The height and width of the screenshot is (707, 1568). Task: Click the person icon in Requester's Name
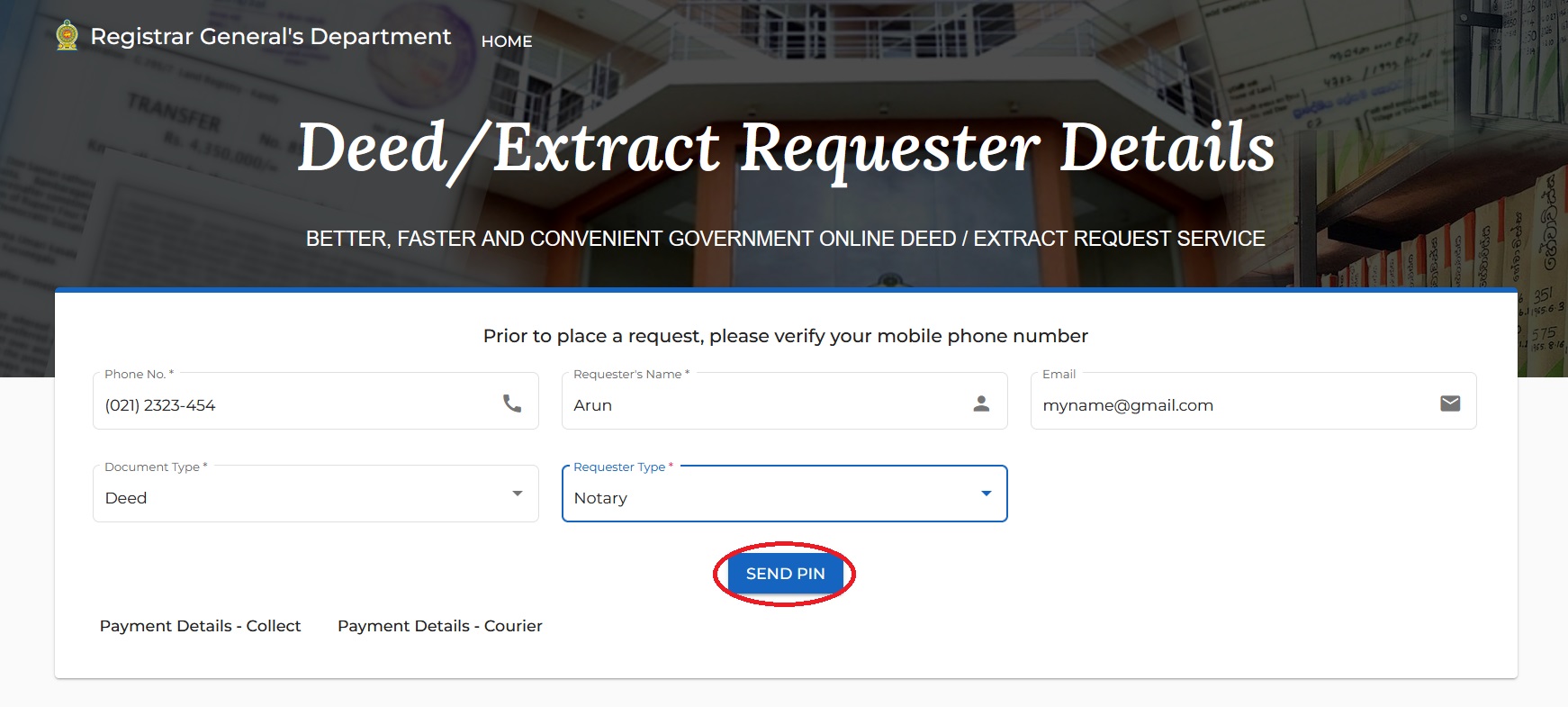pos(981,403)
